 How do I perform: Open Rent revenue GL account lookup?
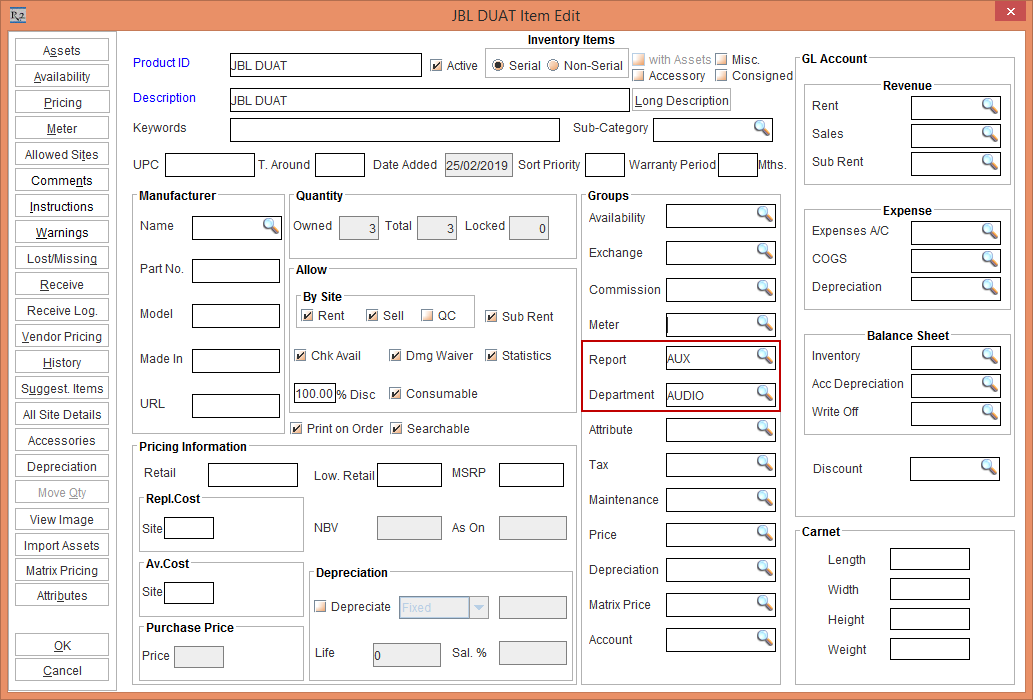tap(990, 106)
